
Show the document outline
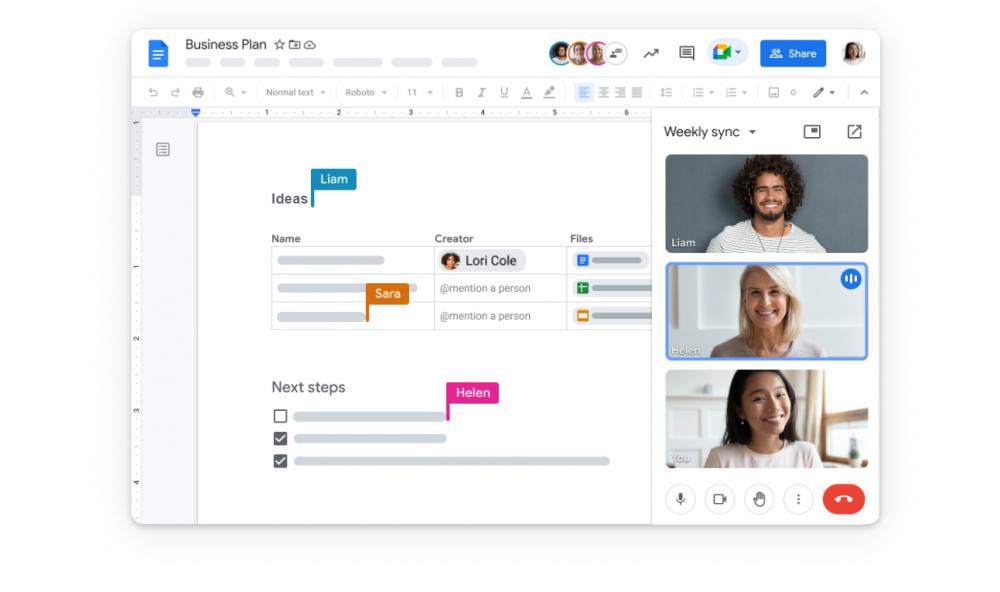163,149
